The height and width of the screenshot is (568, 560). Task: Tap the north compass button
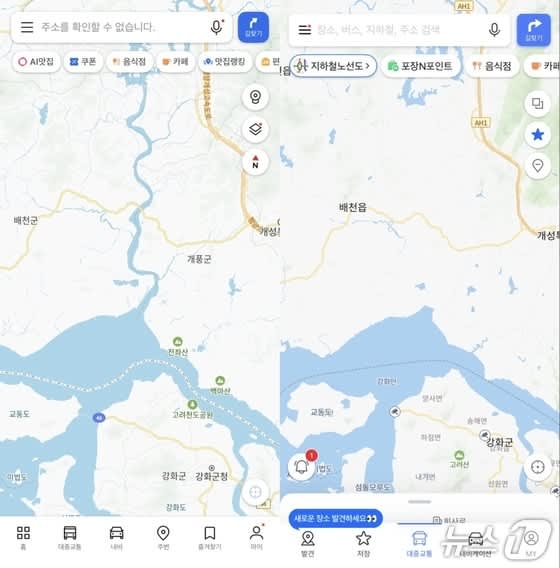pos(255,162)
